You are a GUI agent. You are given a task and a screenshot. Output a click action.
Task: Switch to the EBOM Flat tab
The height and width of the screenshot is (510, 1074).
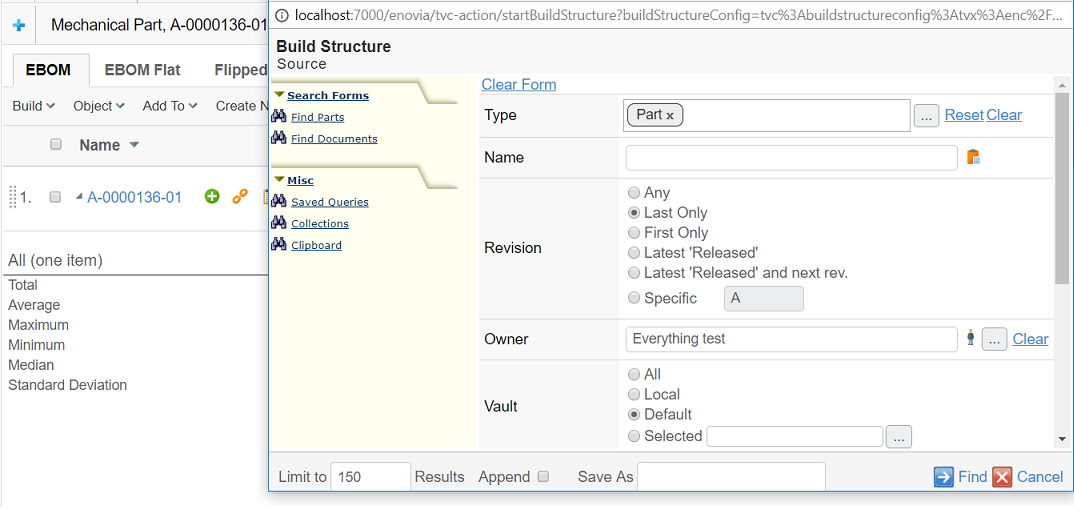click(142, 70)
